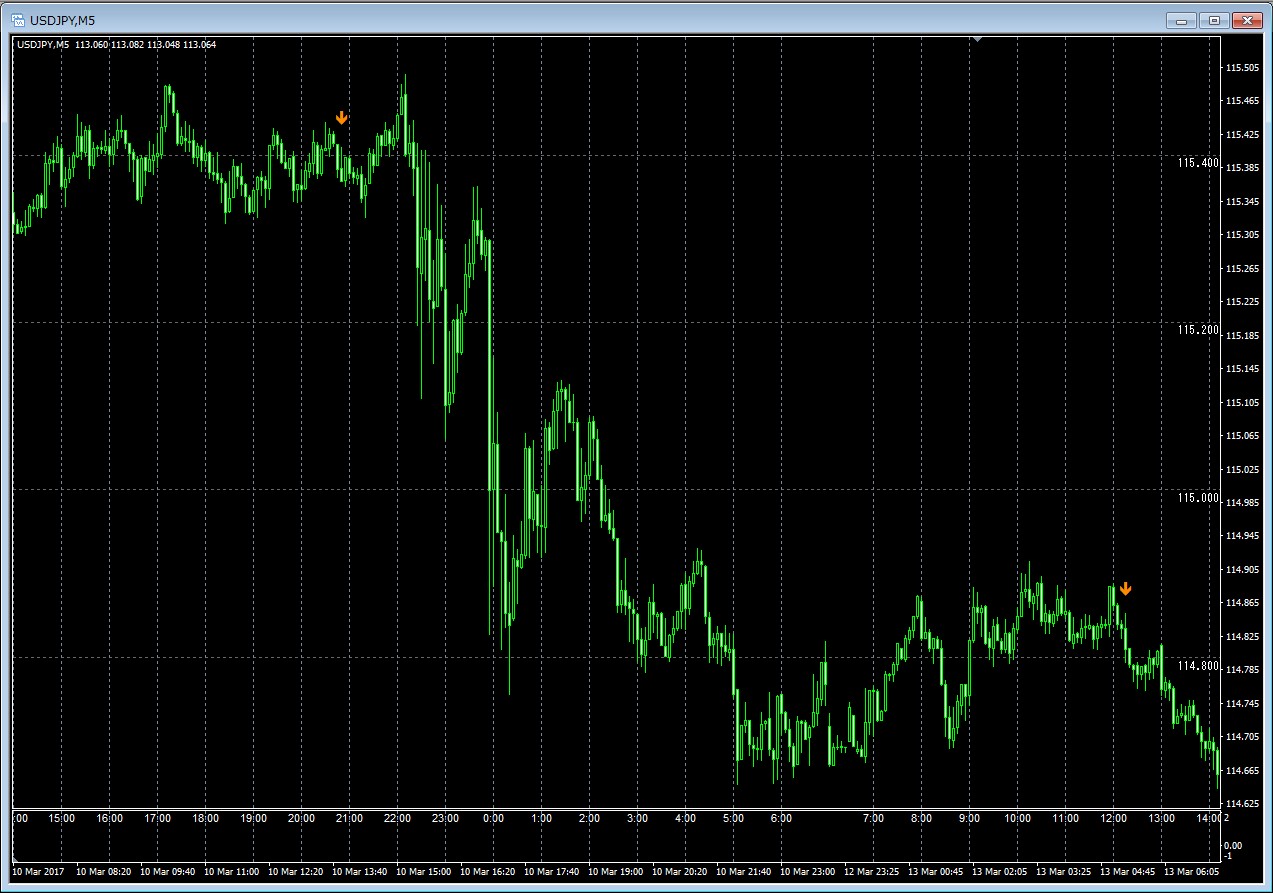Click the 23:00 hour label
The width and height of the screenshot is (1273, 893).
tap(446, 818)
